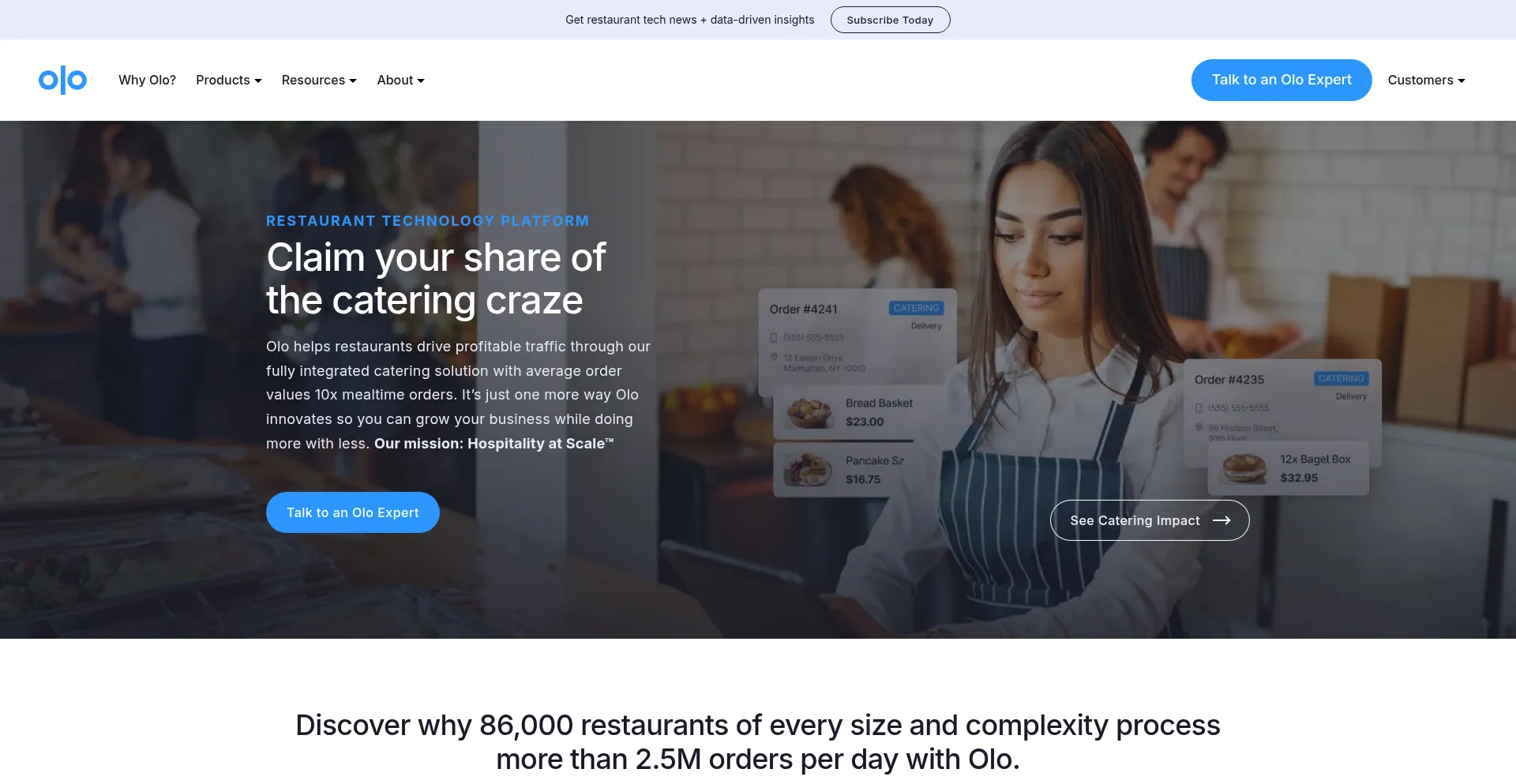The width and height of the screenshot is (1516, 784).
Task: Click the Subscribe Today button
Action: coord(890,20)
